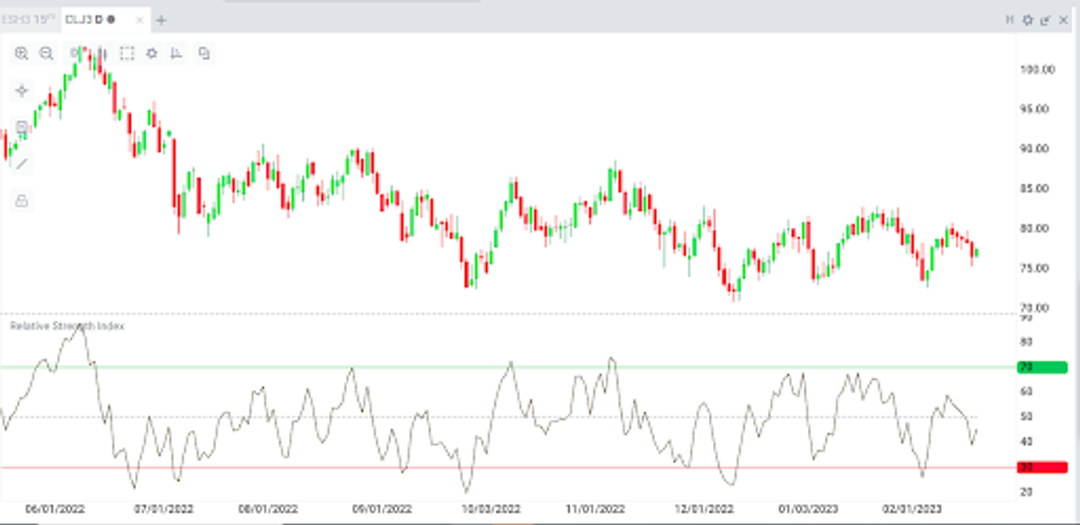Click the green 70 RSI level label

pyautogui.click(x=1041, y=367)
